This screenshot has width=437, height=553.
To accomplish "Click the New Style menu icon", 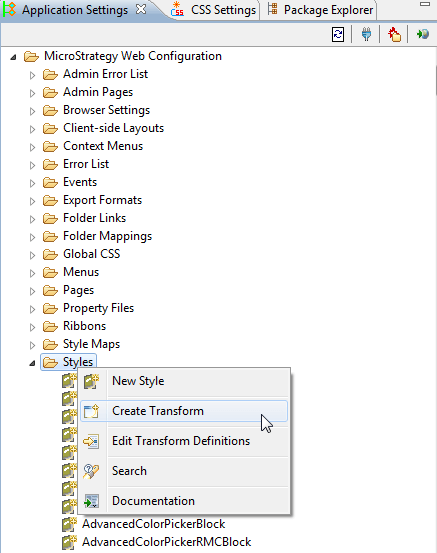I will click(91, 381).
